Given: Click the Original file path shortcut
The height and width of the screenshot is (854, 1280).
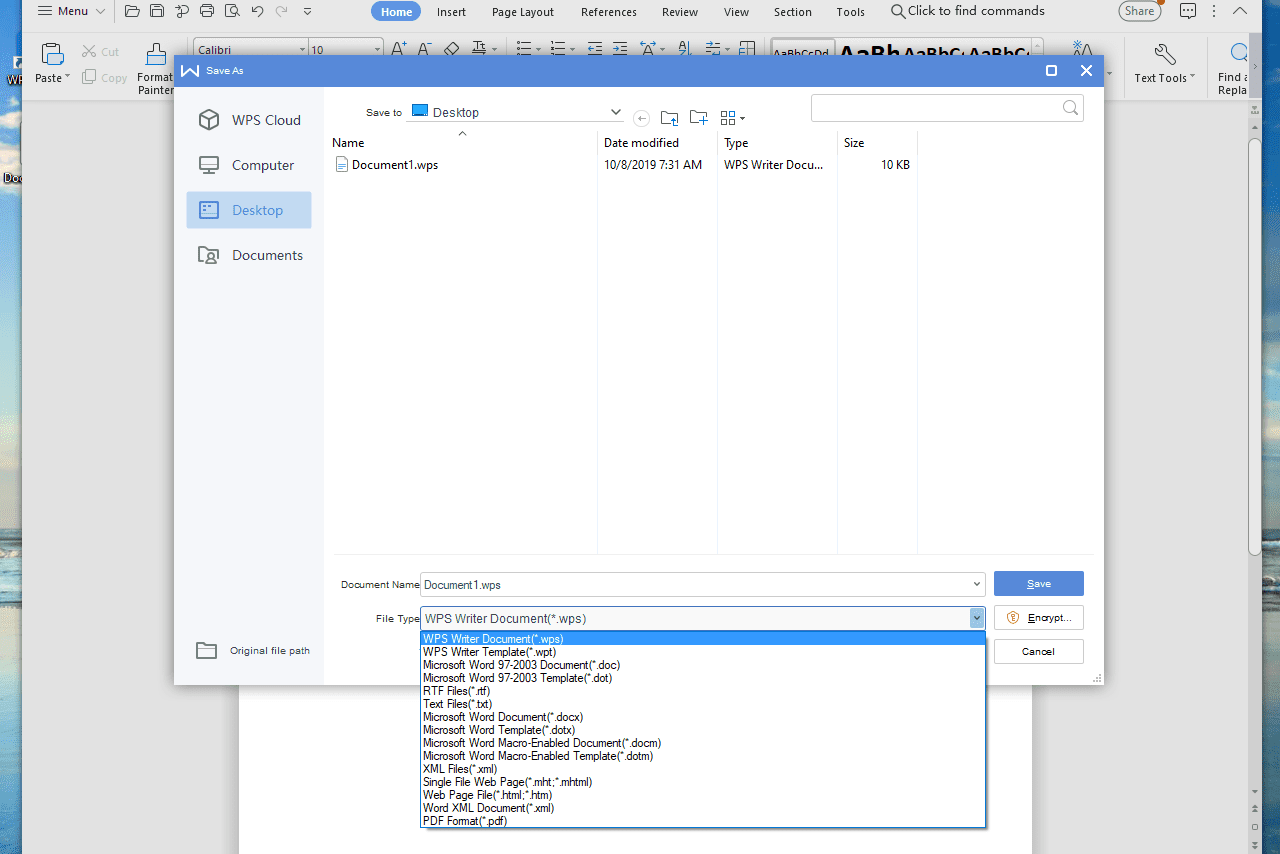Looking at the screenshot, I should coord(253,650).
